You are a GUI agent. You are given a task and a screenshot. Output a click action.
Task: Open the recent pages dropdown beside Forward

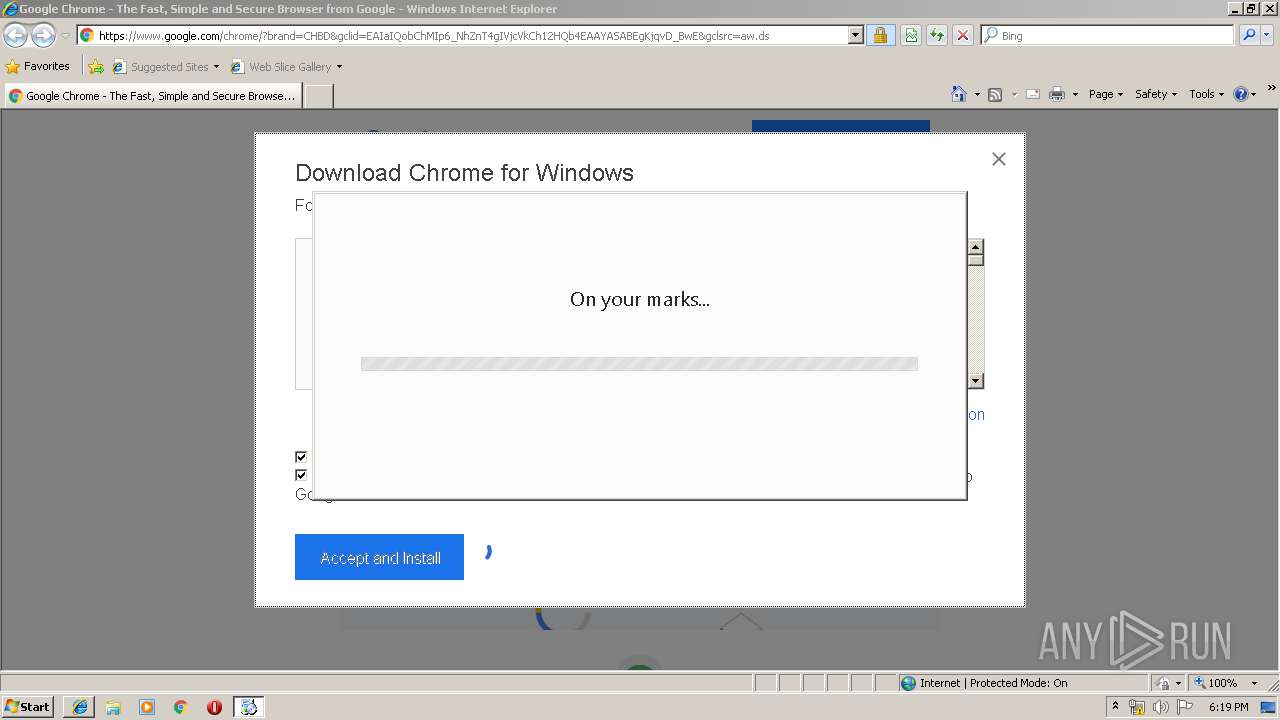click(65, 36)
